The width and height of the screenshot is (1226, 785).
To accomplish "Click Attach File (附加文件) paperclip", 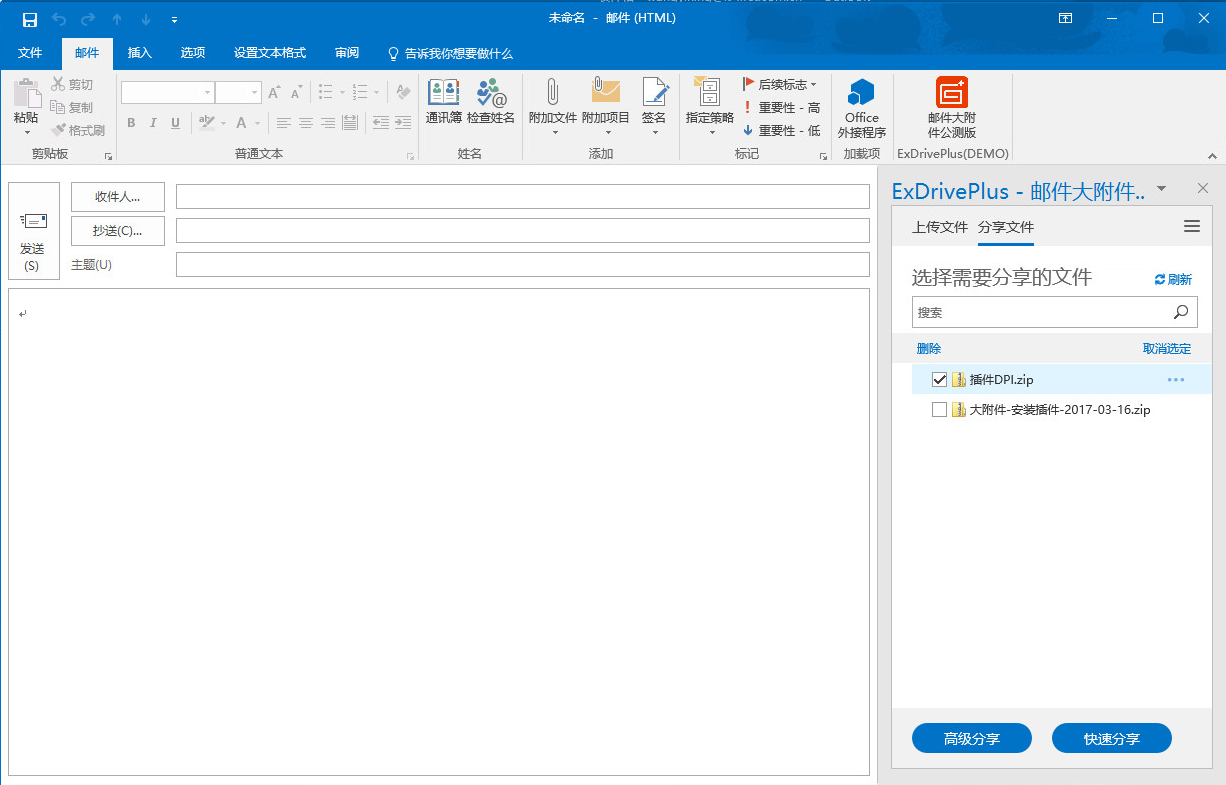I will tap(553, 92).
